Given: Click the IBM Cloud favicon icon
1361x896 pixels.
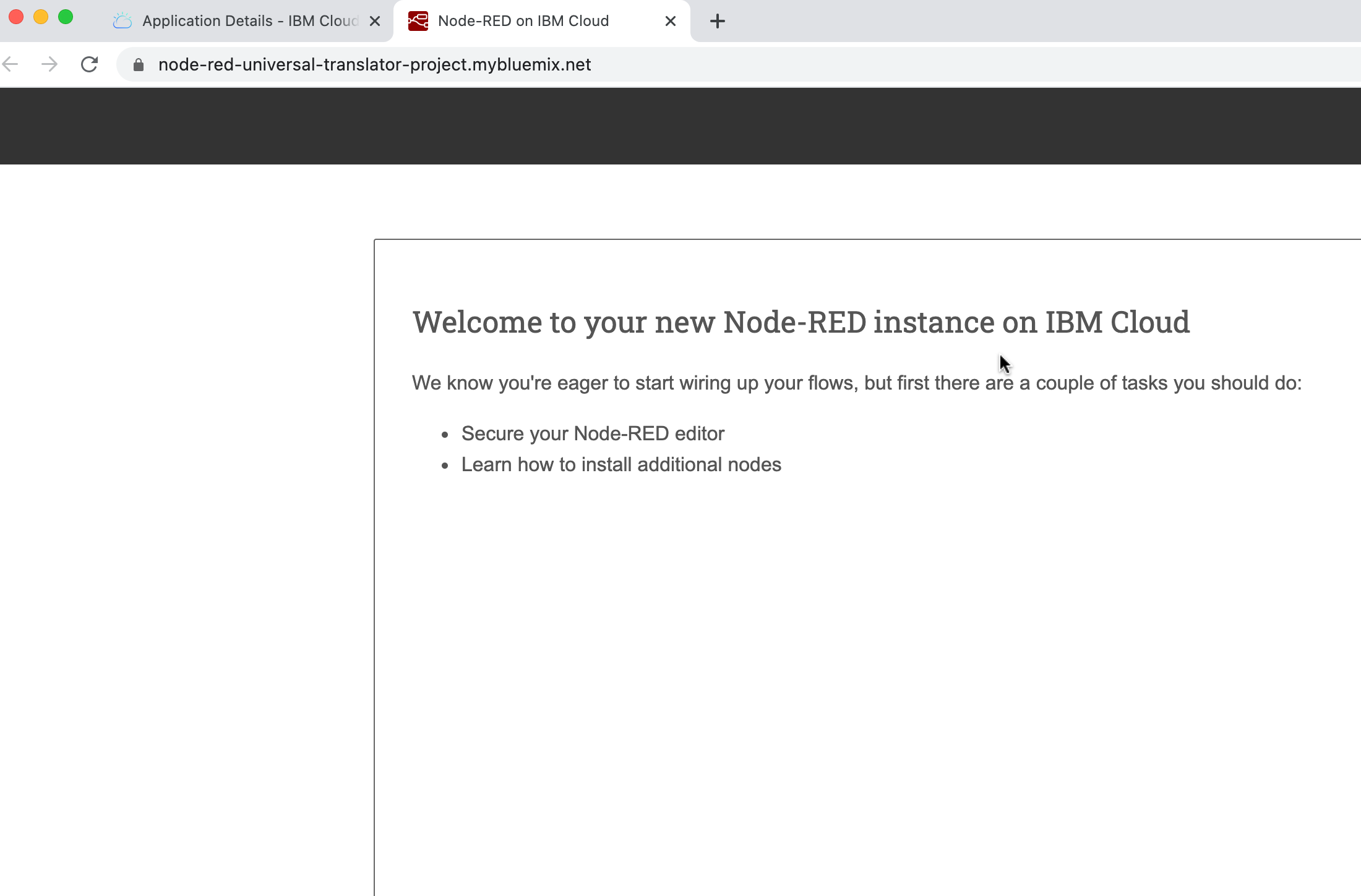Looking at the screenshot, I should [x=122, y=21].
